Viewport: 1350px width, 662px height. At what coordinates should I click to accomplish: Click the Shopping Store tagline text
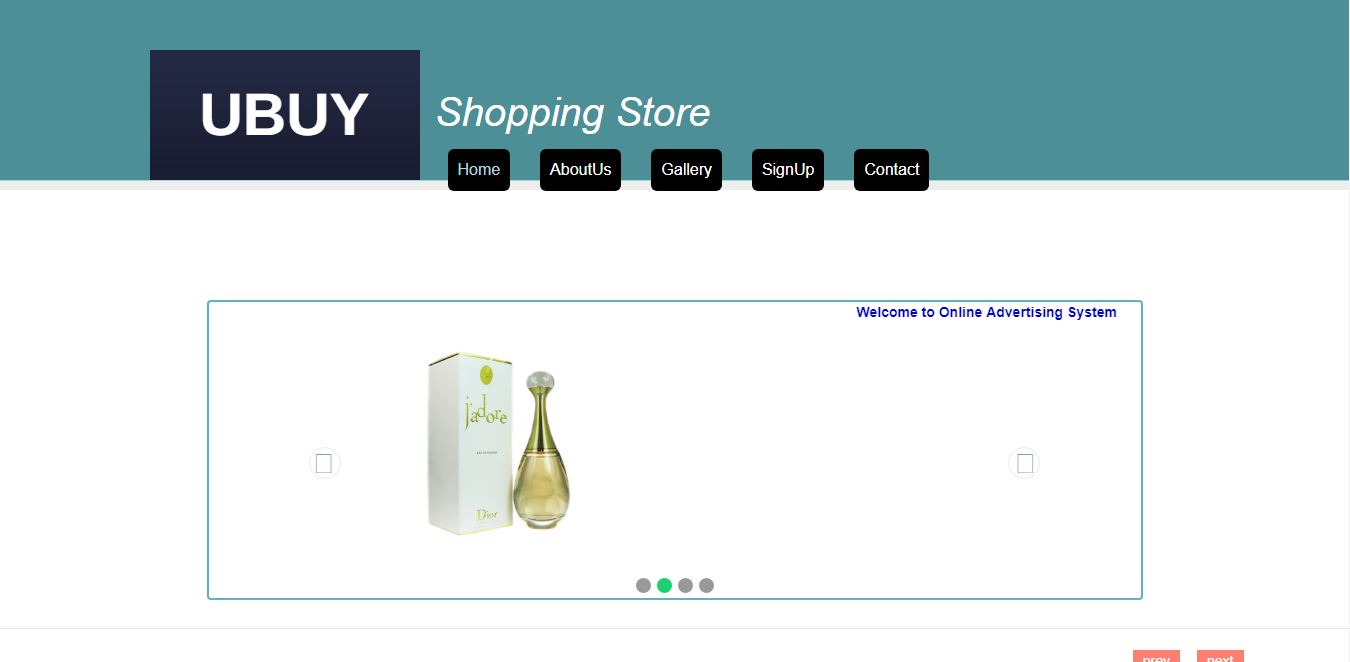point(573,113)
